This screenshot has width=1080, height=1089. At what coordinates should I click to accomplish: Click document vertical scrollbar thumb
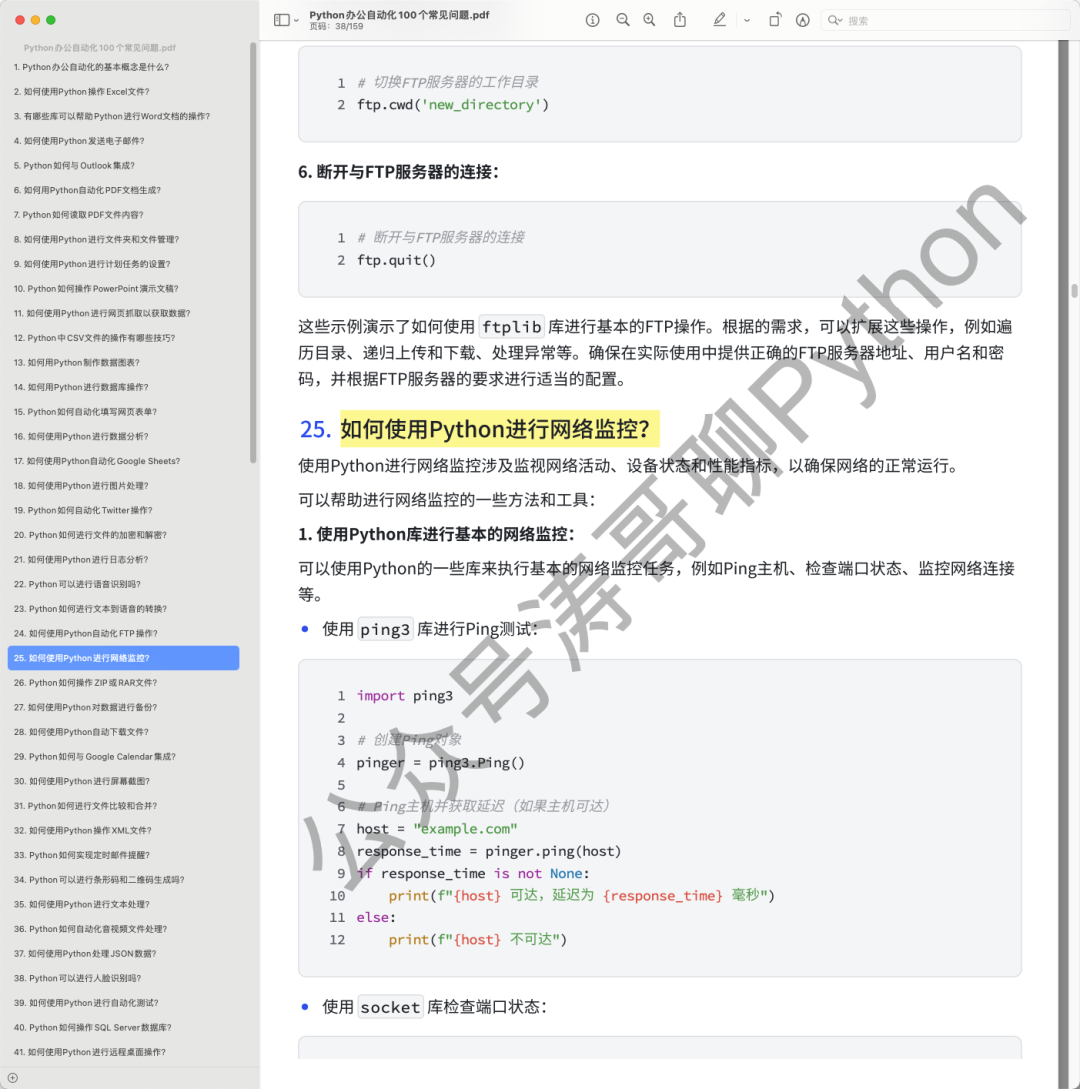click(x=1074, y=291)
